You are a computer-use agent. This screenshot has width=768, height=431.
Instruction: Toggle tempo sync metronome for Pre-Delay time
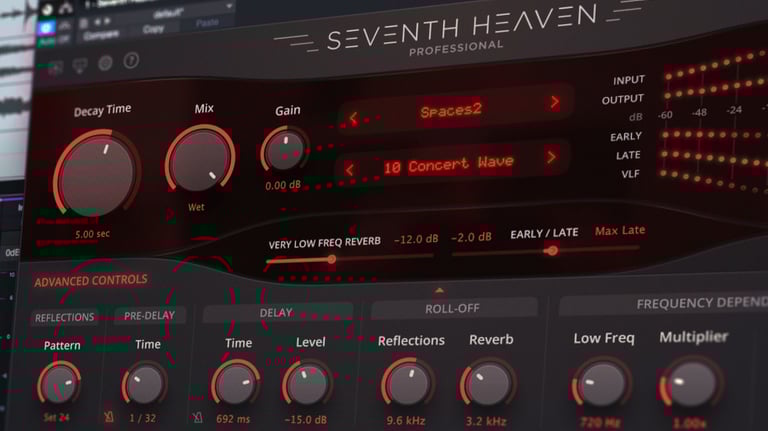tap(109, 417)
